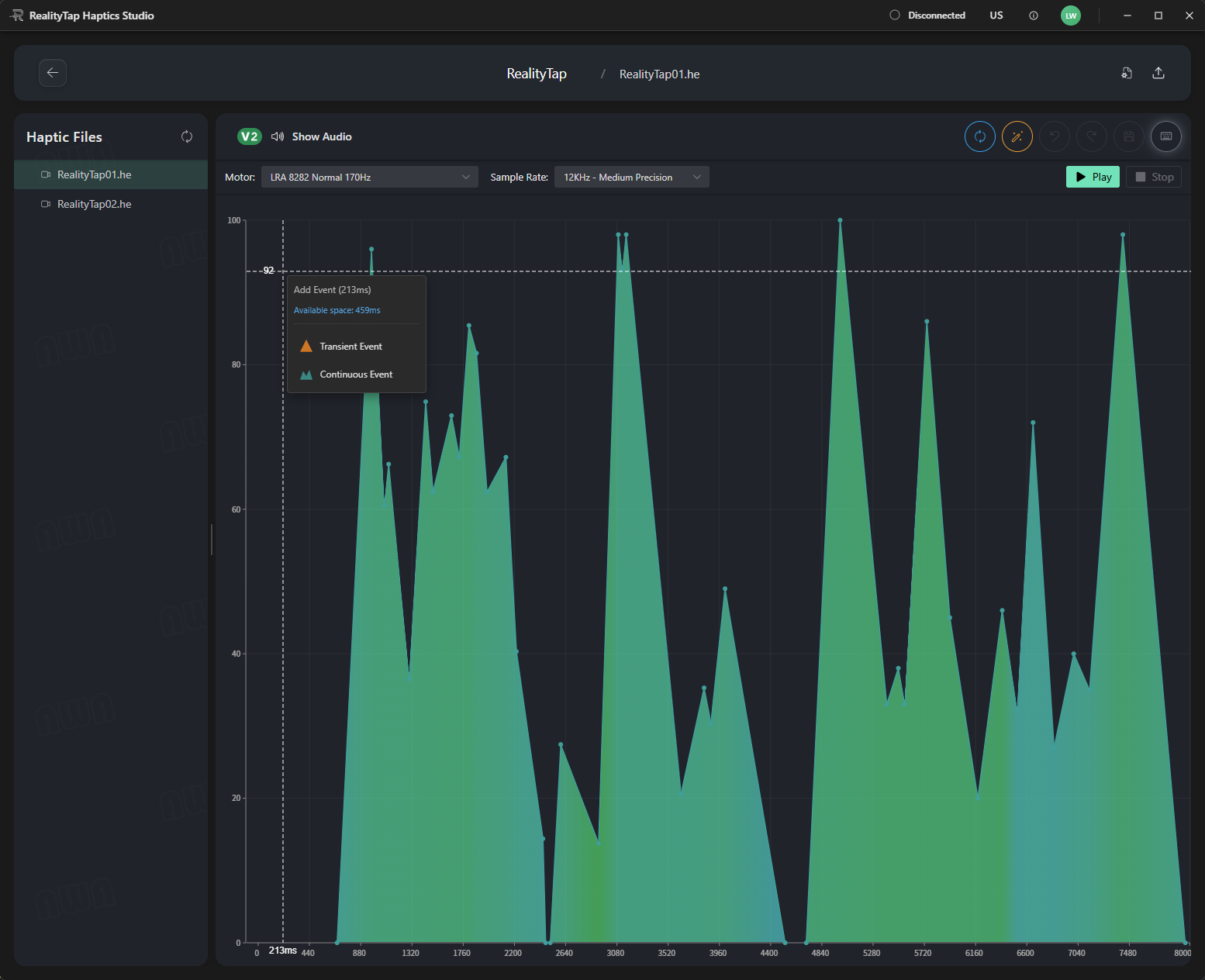The width and height of the screenshot is (1205, 980).
Task: Click the Disconnected status circle
Action: [x=895, y=16]
